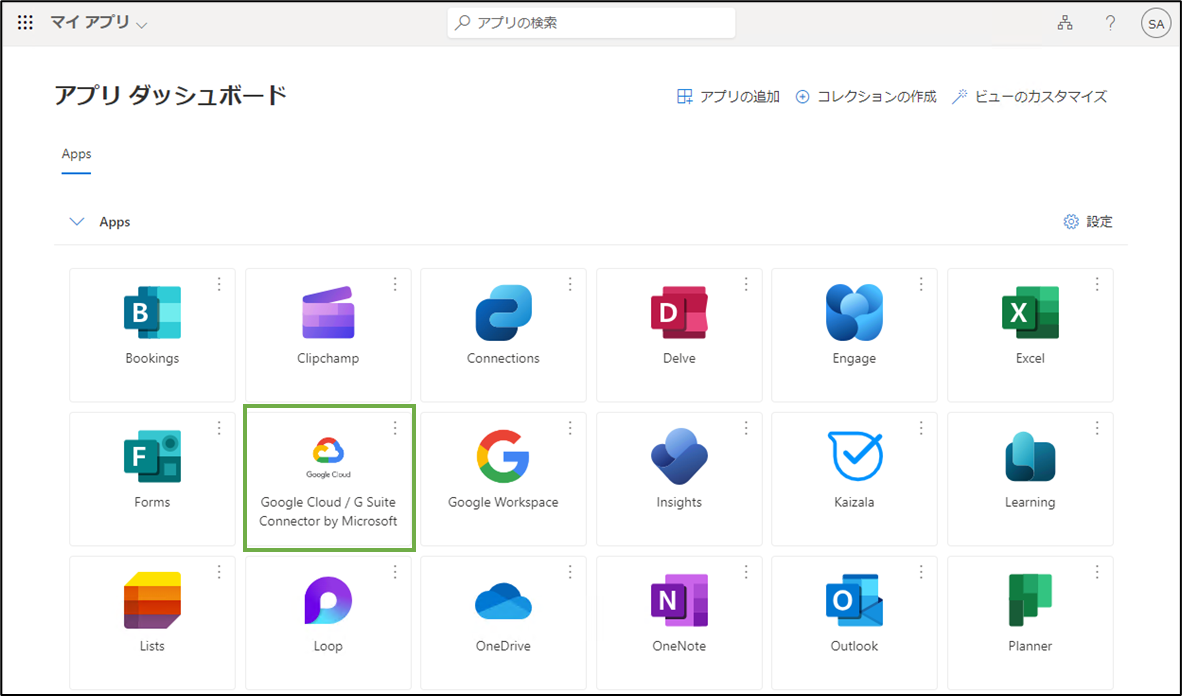Open help question mark icon

[1110, 23]
